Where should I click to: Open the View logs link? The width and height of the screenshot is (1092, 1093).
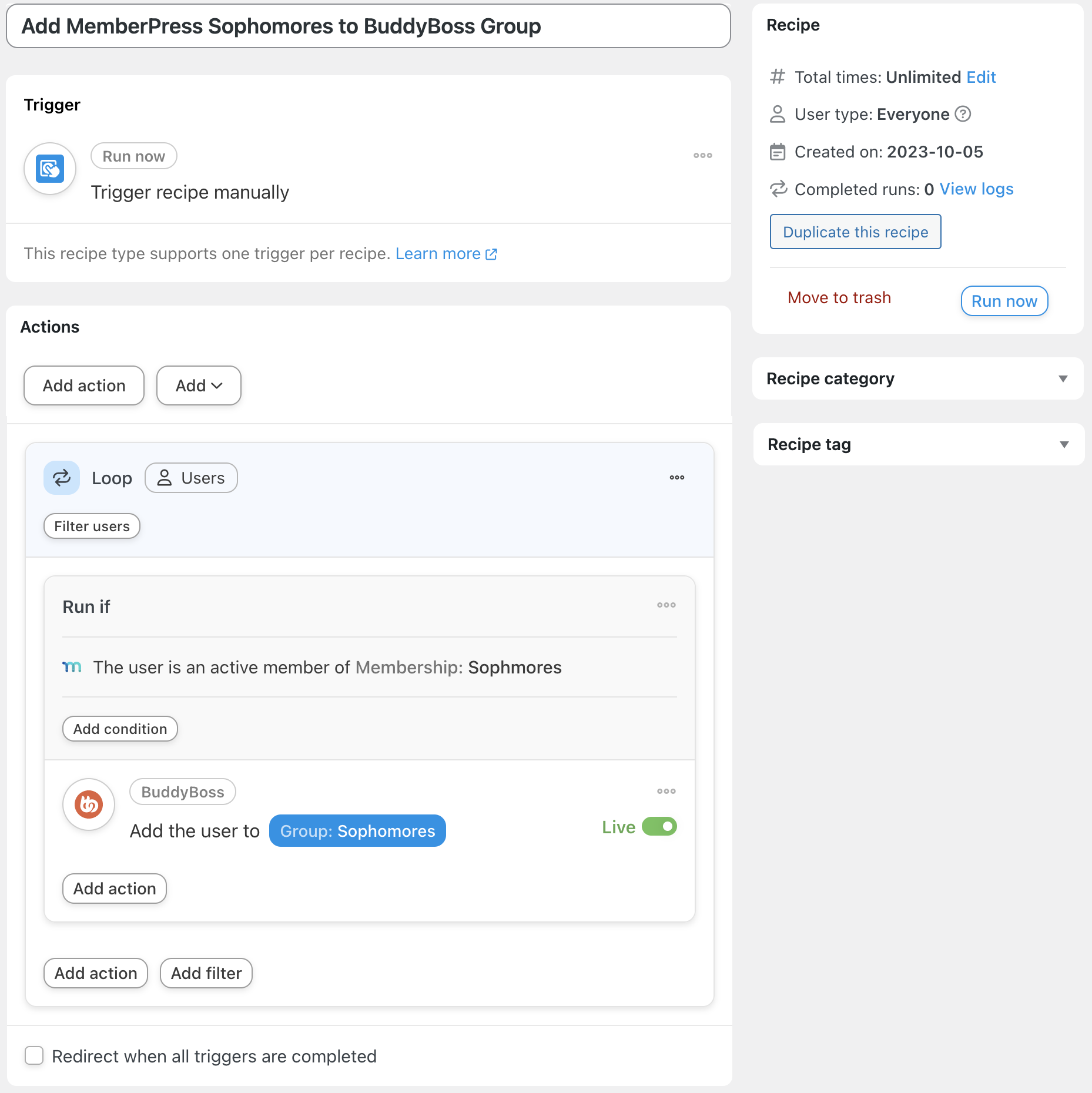coord(976,189)
